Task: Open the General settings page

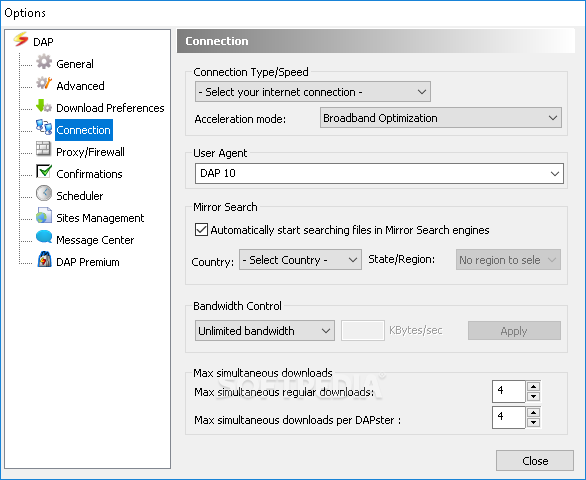Action: [x=75, y=64]
